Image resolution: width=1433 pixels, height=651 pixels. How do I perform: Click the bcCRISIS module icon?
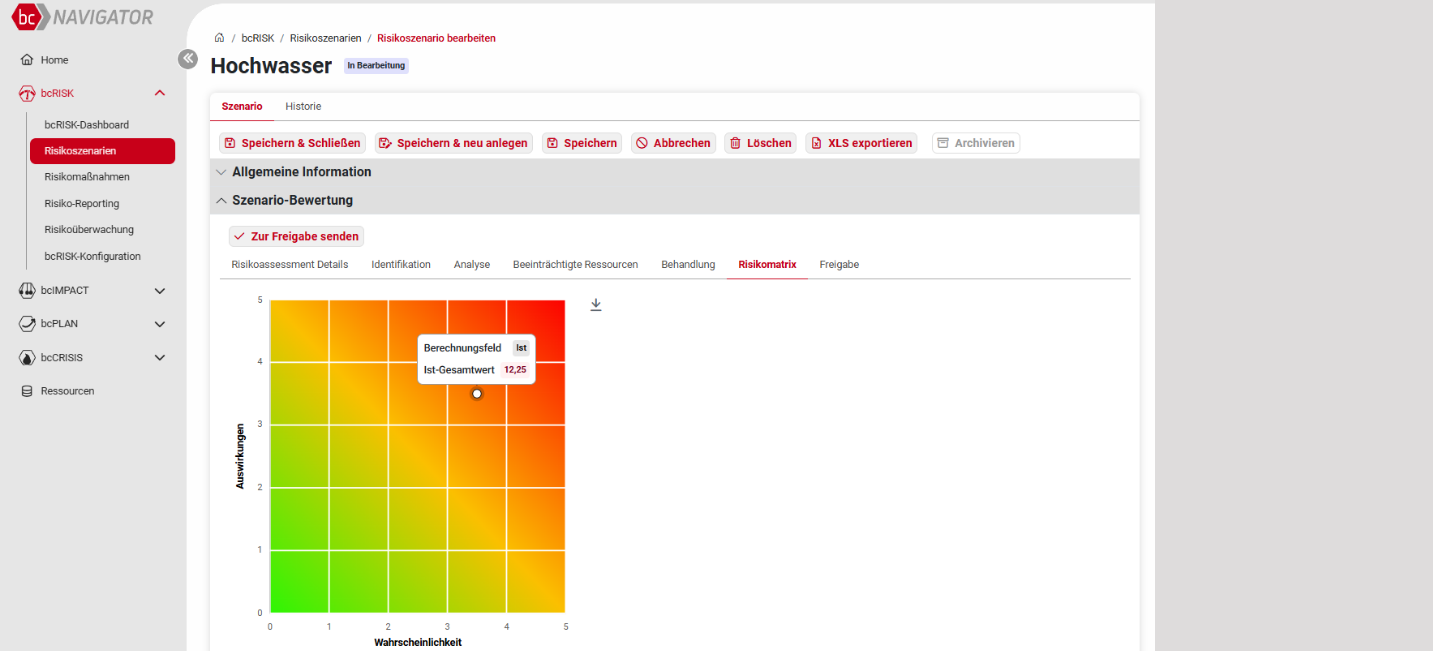[27, 357]
